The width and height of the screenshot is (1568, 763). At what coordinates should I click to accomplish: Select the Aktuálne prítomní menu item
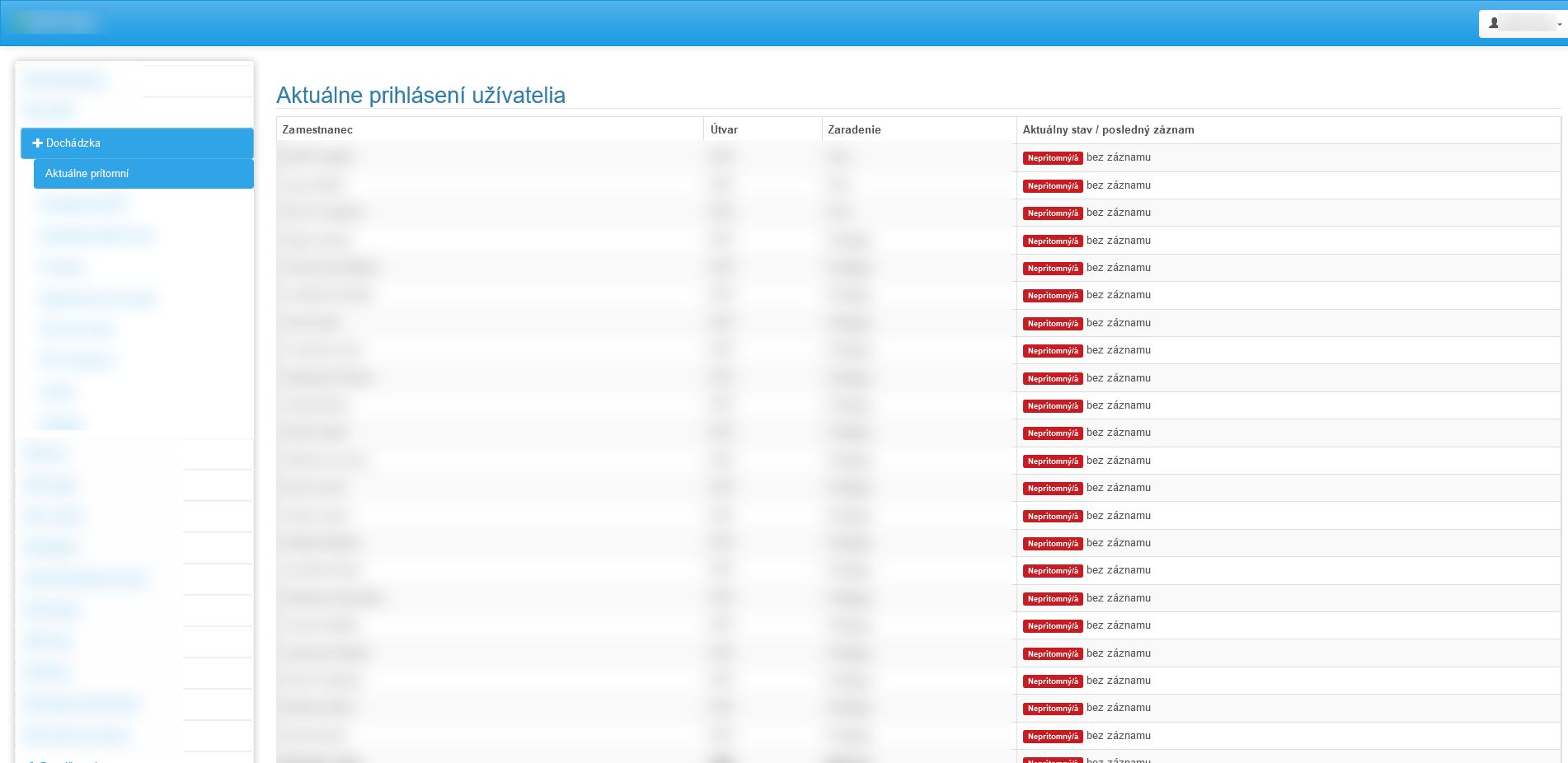point(143,173)
